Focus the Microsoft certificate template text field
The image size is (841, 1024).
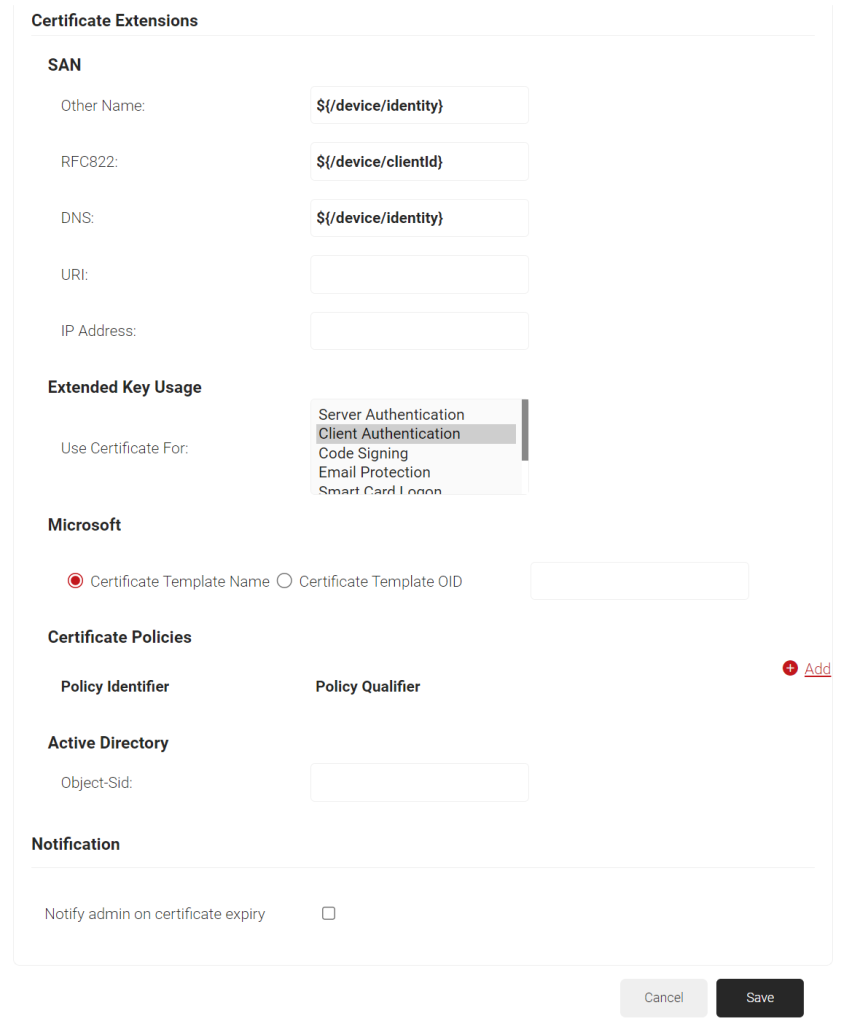point(639,581)
